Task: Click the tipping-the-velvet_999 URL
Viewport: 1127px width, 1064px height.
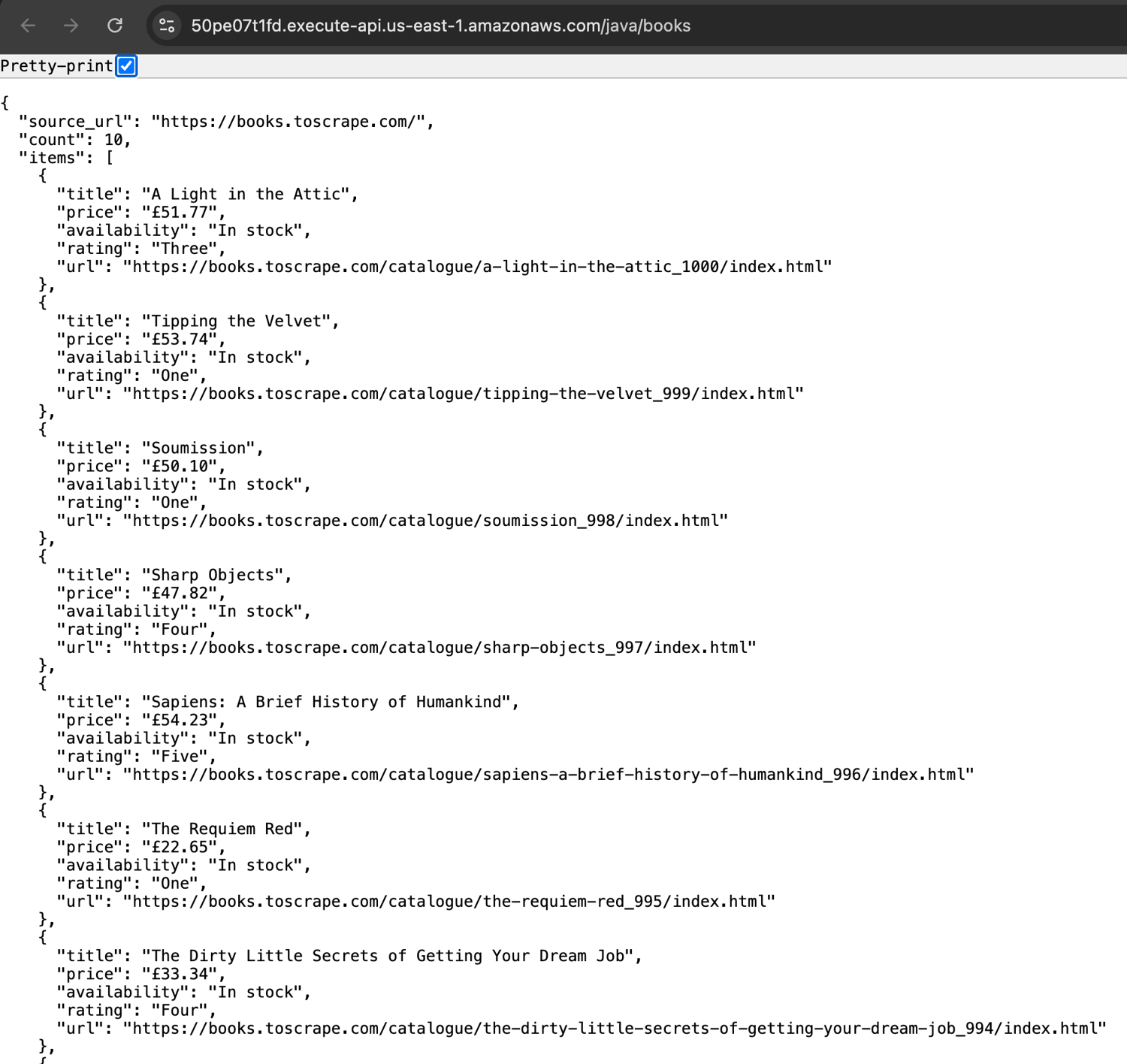Action: coord(464,394)
